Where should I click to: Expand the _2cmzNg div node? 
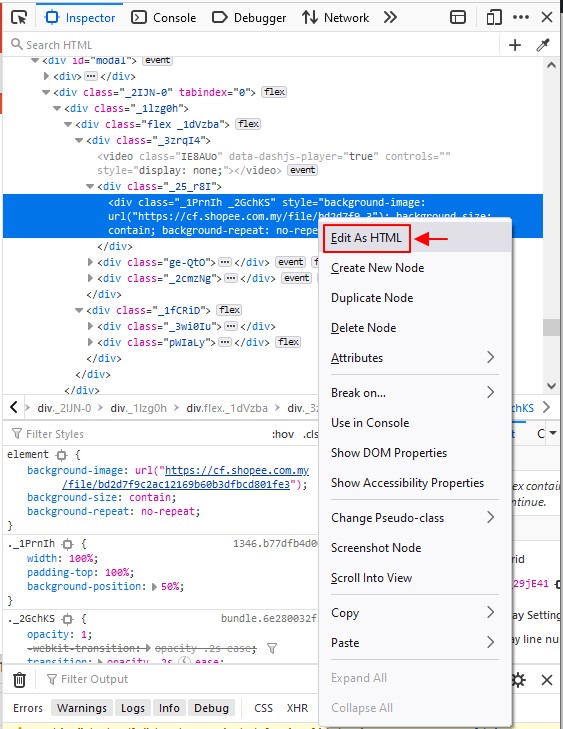[x=91, y=278]
